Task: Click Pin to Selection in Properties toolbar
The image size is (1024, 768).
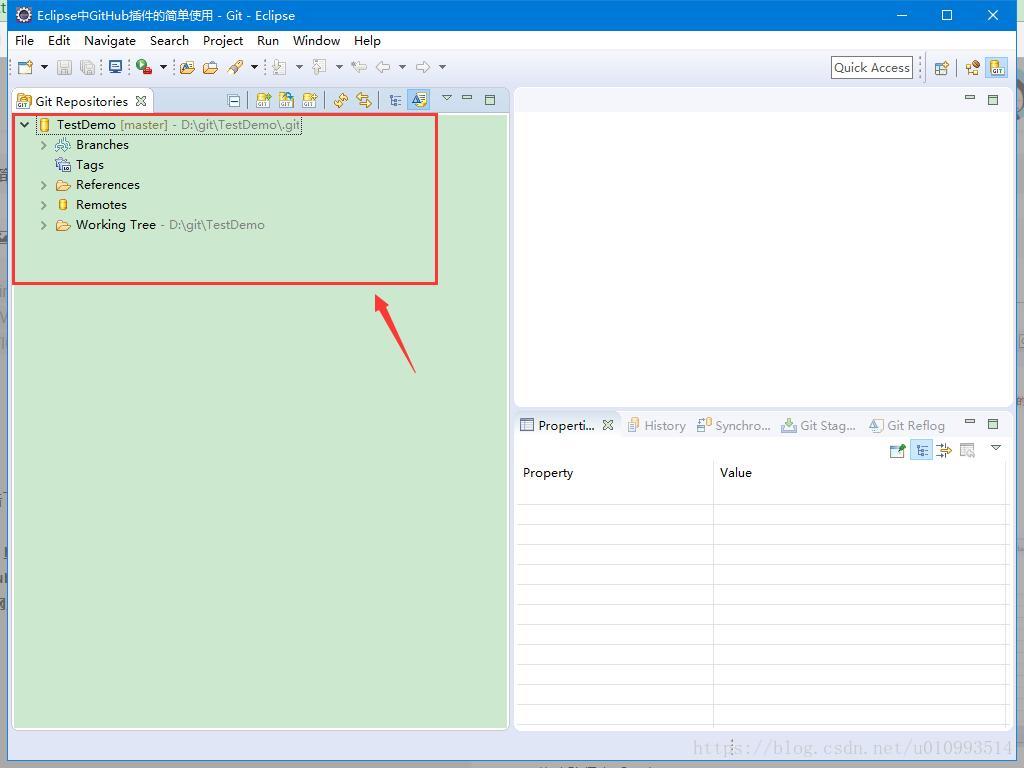Action: 897,451
